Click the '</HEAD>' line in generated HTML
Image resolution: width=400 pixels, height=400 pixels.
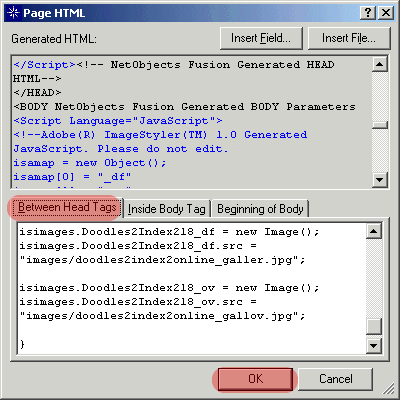[37, 92]
